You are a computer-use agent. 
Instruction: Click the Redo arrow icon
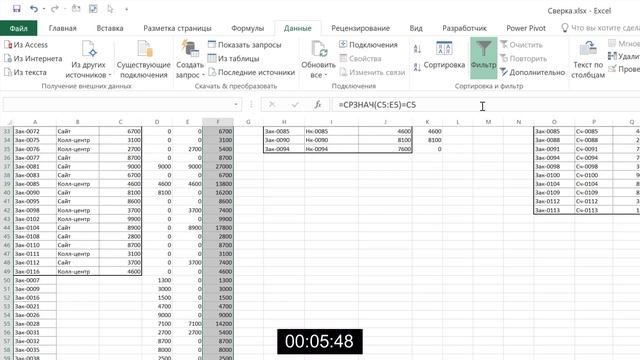(54, 9)
